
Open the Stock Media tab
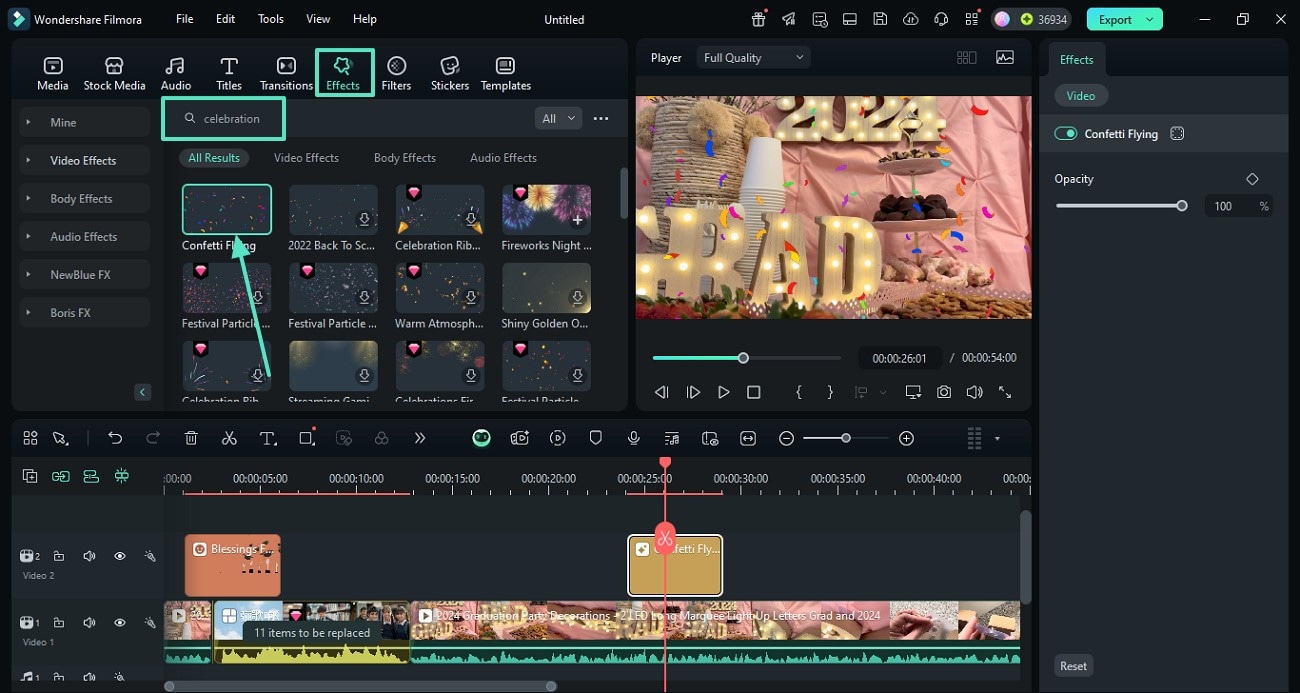coord(114,74)
